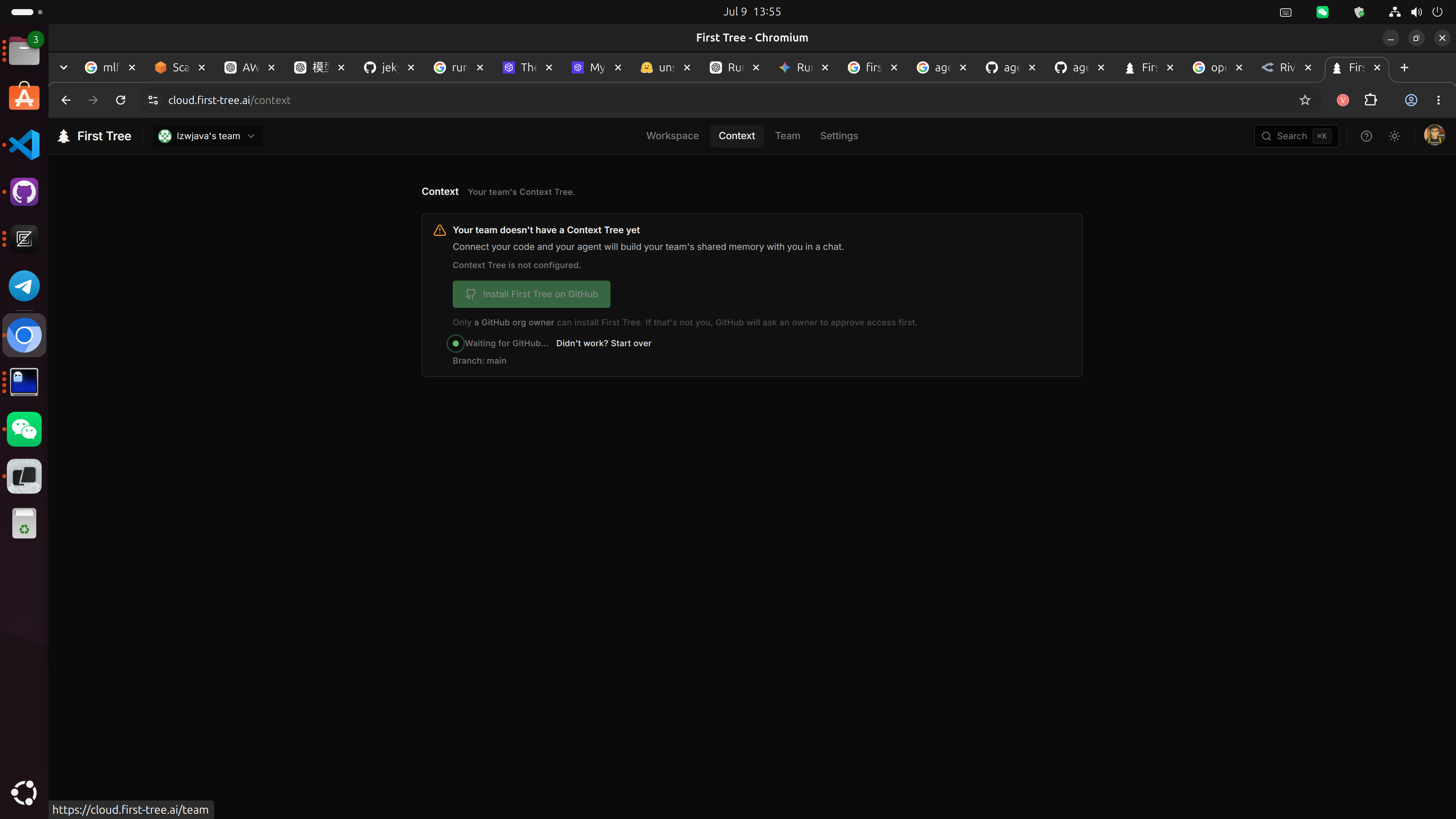Click the Search box in header
The image size is (1456, 819).
(1296, 136)
